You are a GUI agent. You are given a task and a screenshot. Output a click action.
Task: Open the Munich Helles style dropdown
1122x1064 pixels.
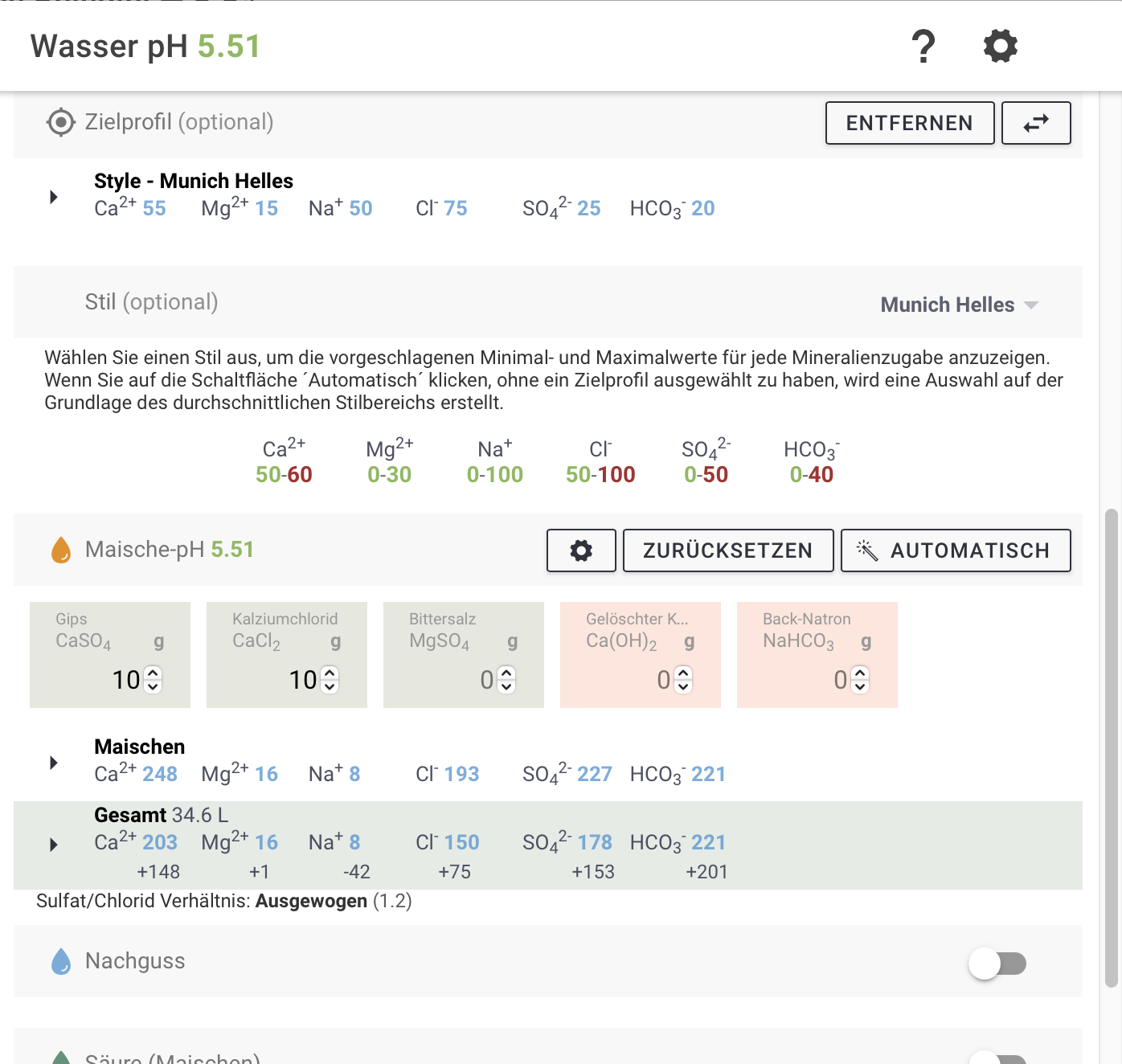click(x=959, y=305)
